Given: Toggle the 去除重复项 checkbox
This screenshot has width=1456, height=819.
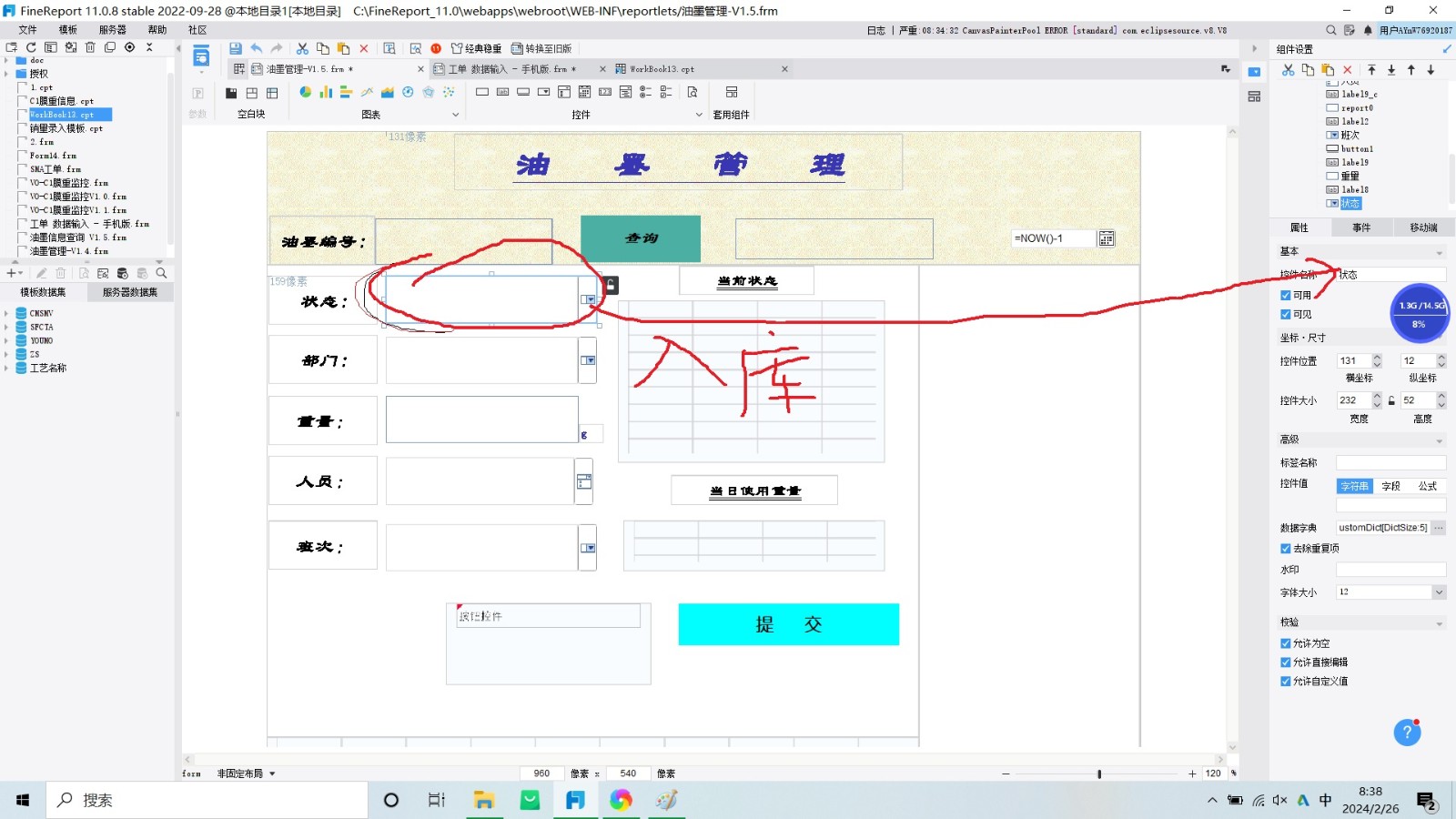Looking at the screenshot, I should click(1286, 549).
